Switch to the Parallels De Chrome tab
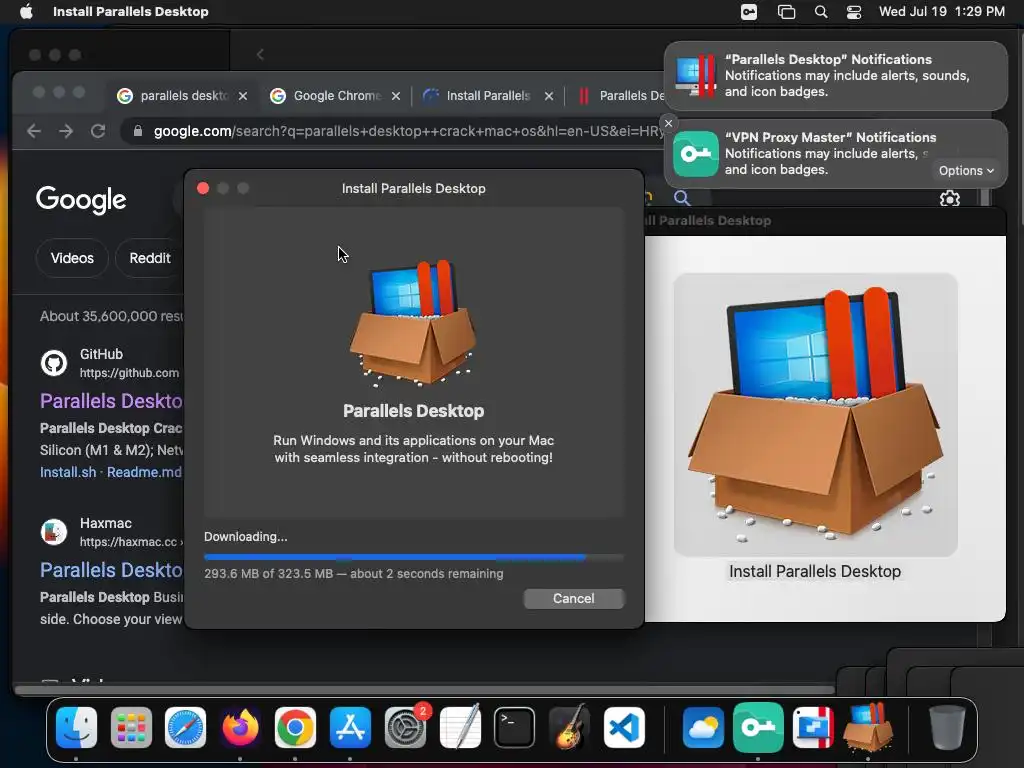Screen dimensions: 1024x768 [622, 96]
